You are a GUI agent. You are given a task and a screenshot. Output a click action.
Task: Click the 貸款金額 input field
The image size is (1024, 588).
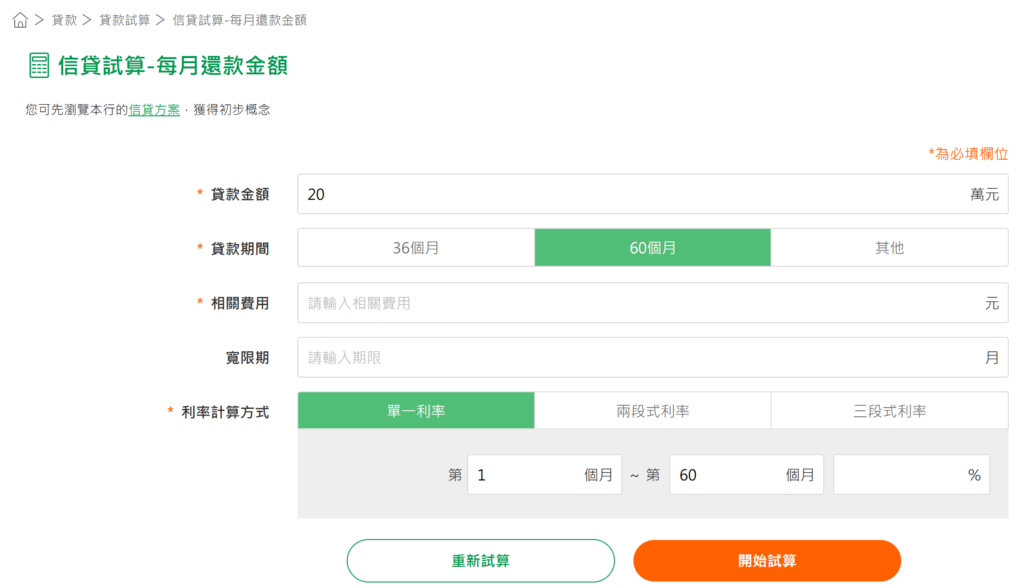pyautogui.click(x=630, y=194)
